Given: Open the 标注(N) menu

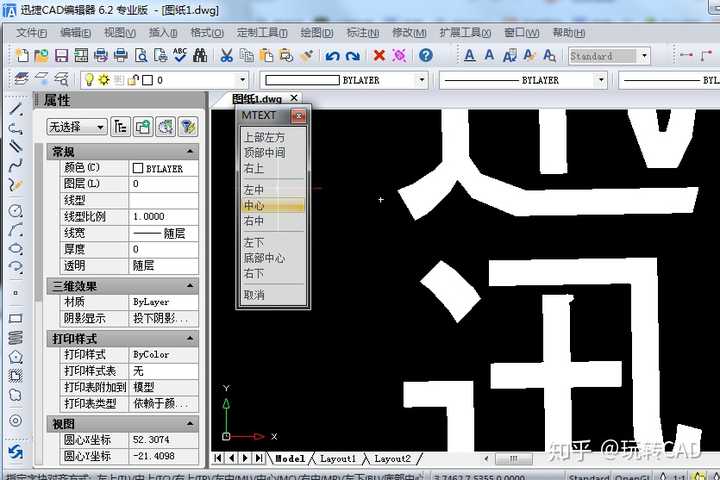Looking at the screenshot, I should [x=363, y=33].
